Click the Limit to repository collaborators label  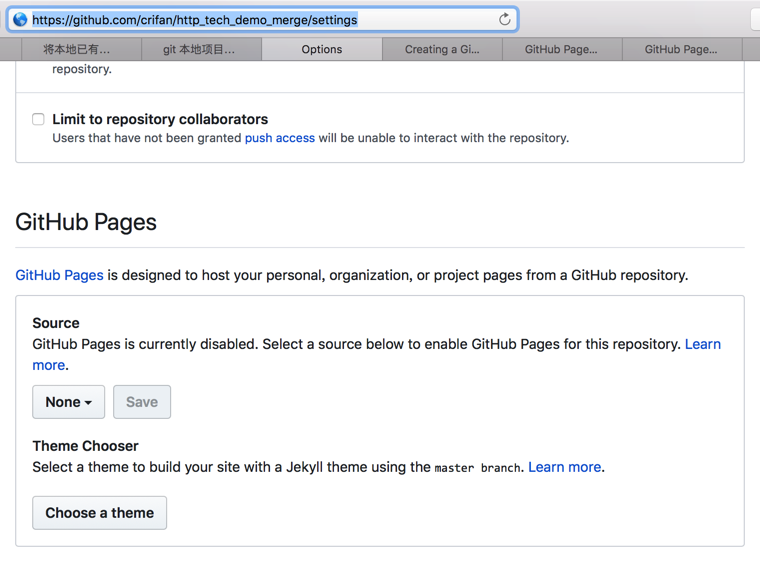(x=160, y=119)
